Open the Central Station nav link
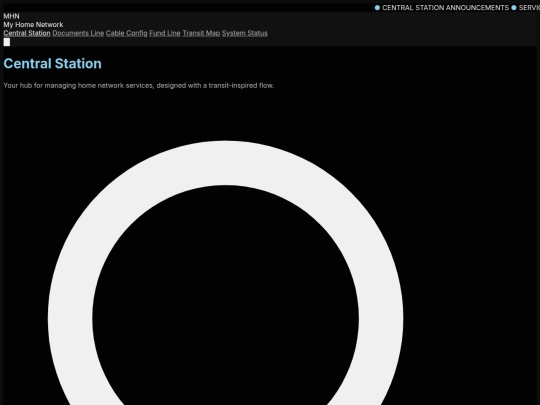This screenshot has height=405, width=540. coord(27,33)
